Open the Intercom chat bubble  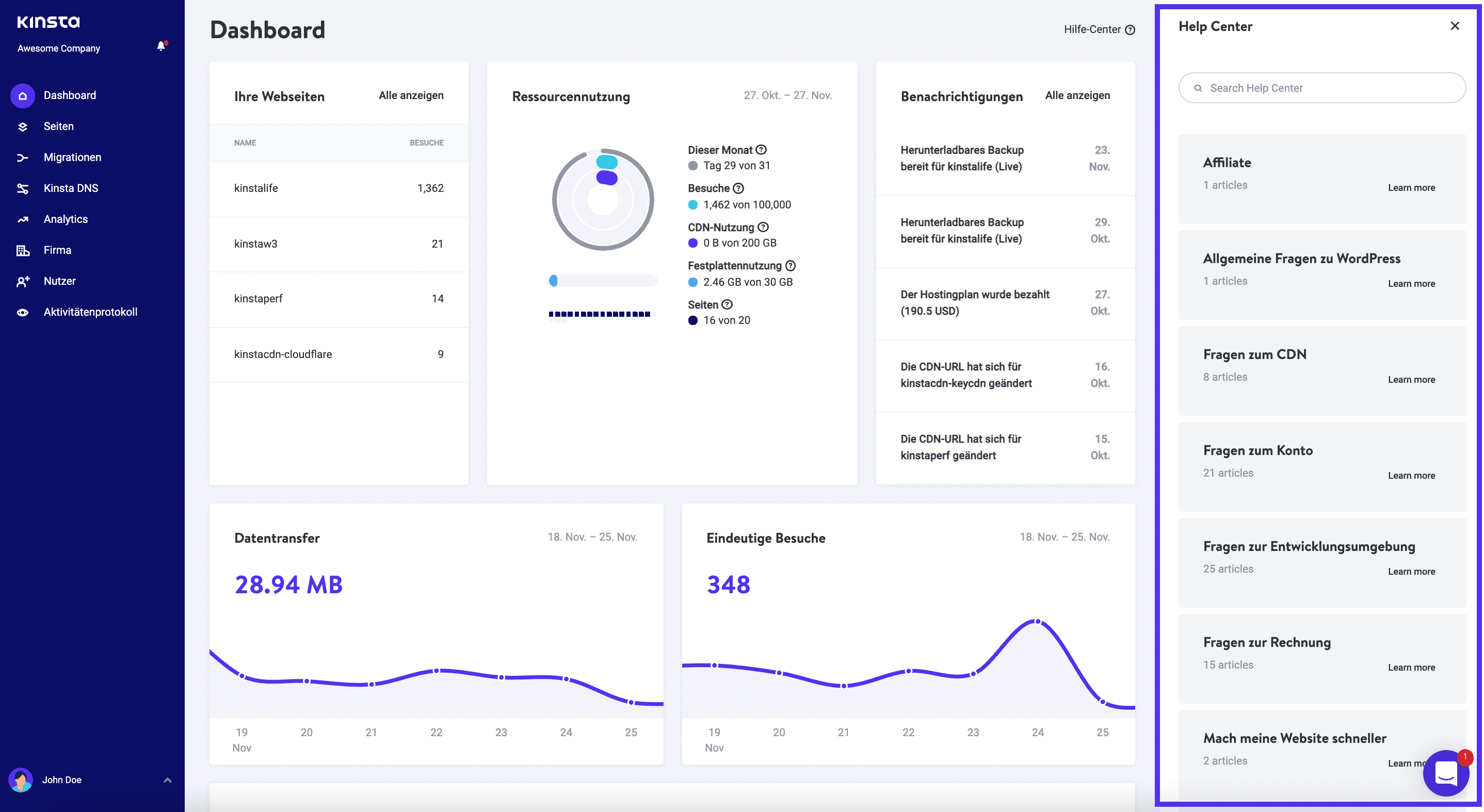pyautogui.click(x=1445, y=773)
